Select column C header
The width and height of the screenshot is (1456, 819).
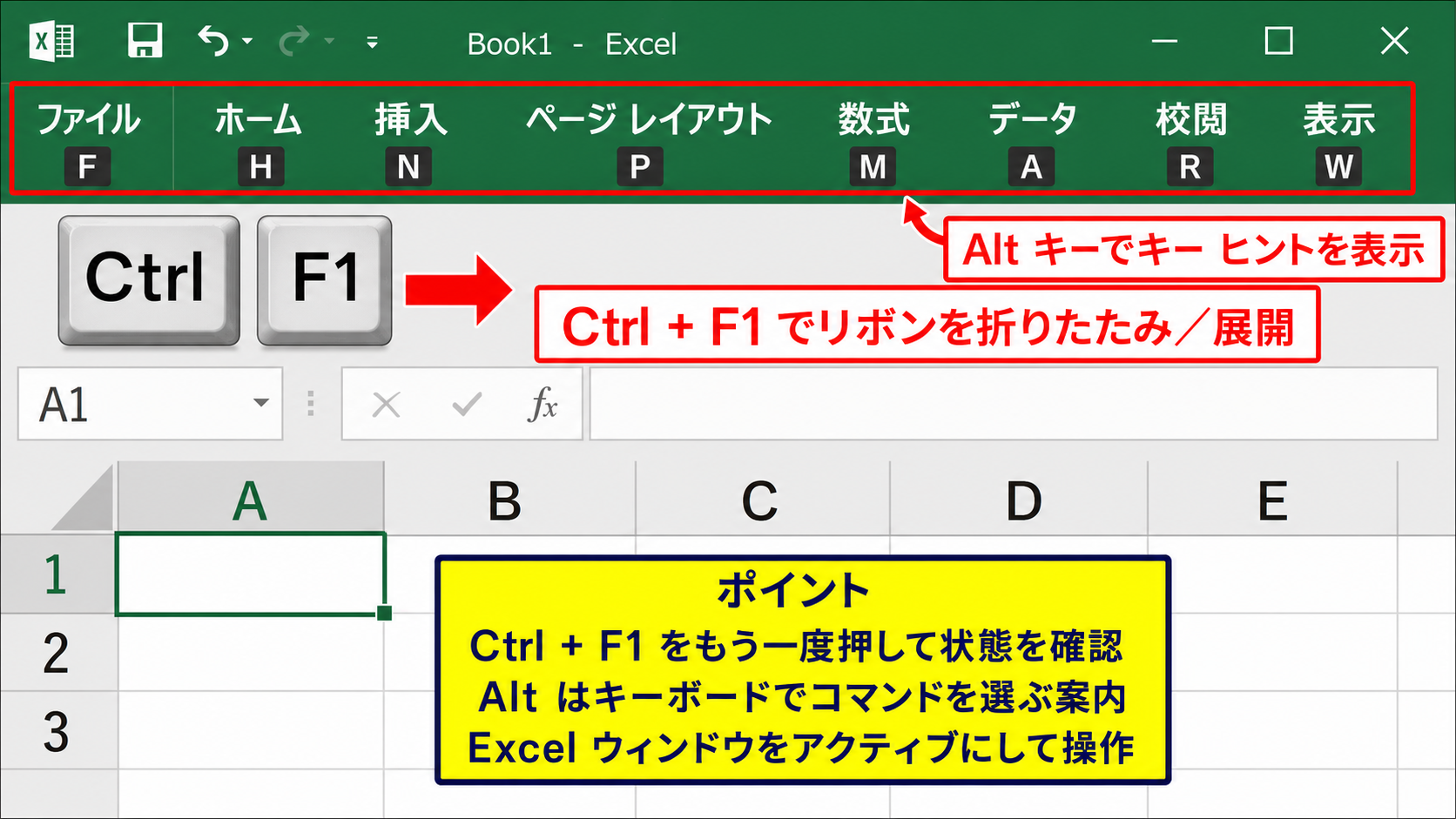click(763, 500)
